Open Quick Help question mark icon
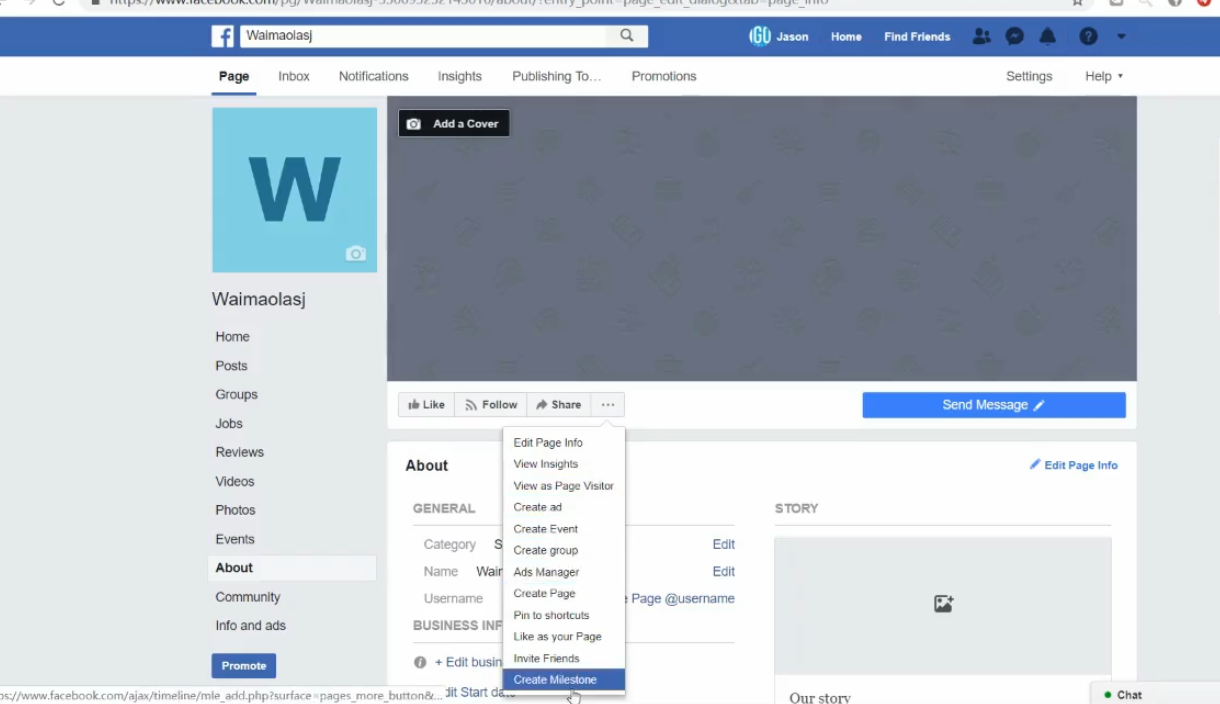Screen dimensions: 1220x704 tap(1088, 36)
